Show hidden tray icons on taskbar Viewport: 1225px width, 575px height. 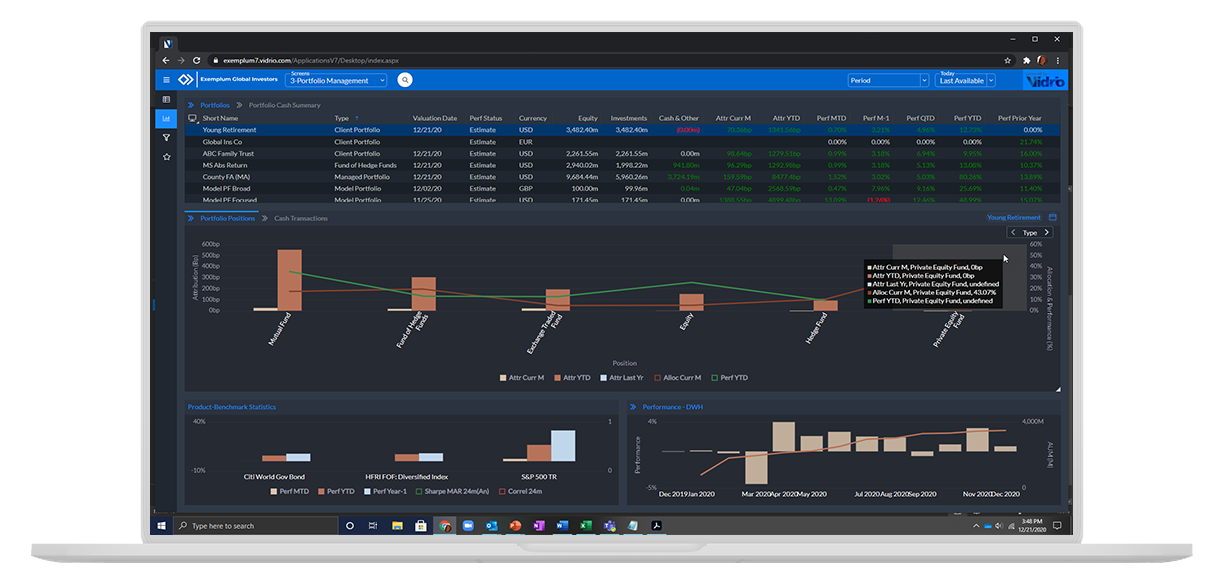pyautogui.click(x=976, y=525)
